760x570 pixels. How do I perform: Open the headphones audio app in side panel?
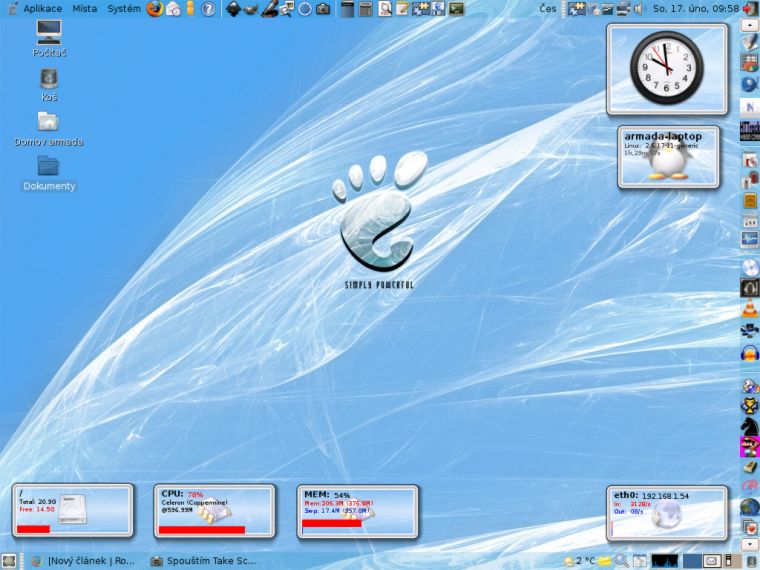(x=749, y=352)
